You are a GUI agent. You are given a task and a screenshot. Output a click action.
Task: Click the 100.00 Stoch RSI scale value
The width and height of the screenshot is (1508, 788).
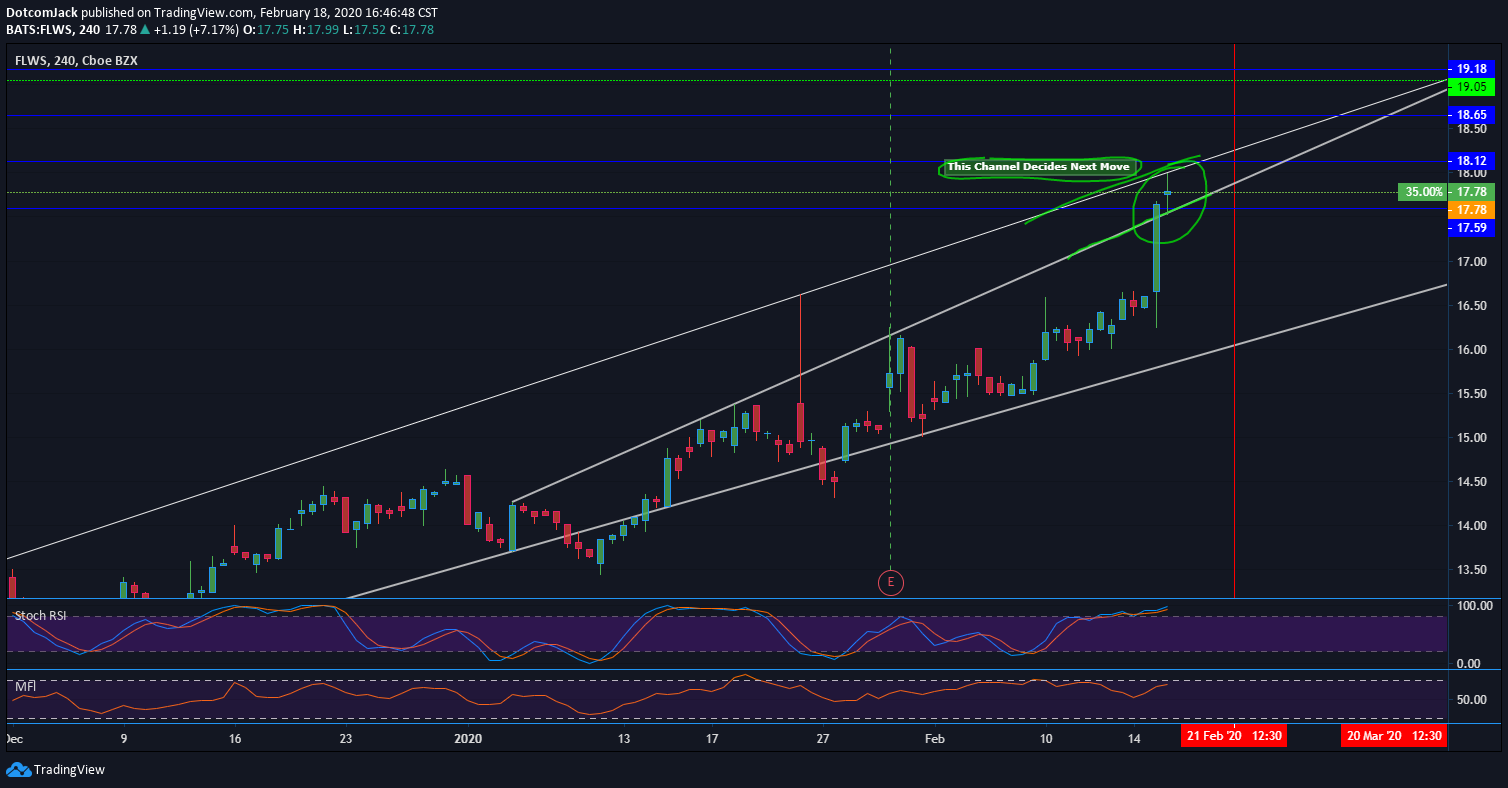tap(1474, 605)
